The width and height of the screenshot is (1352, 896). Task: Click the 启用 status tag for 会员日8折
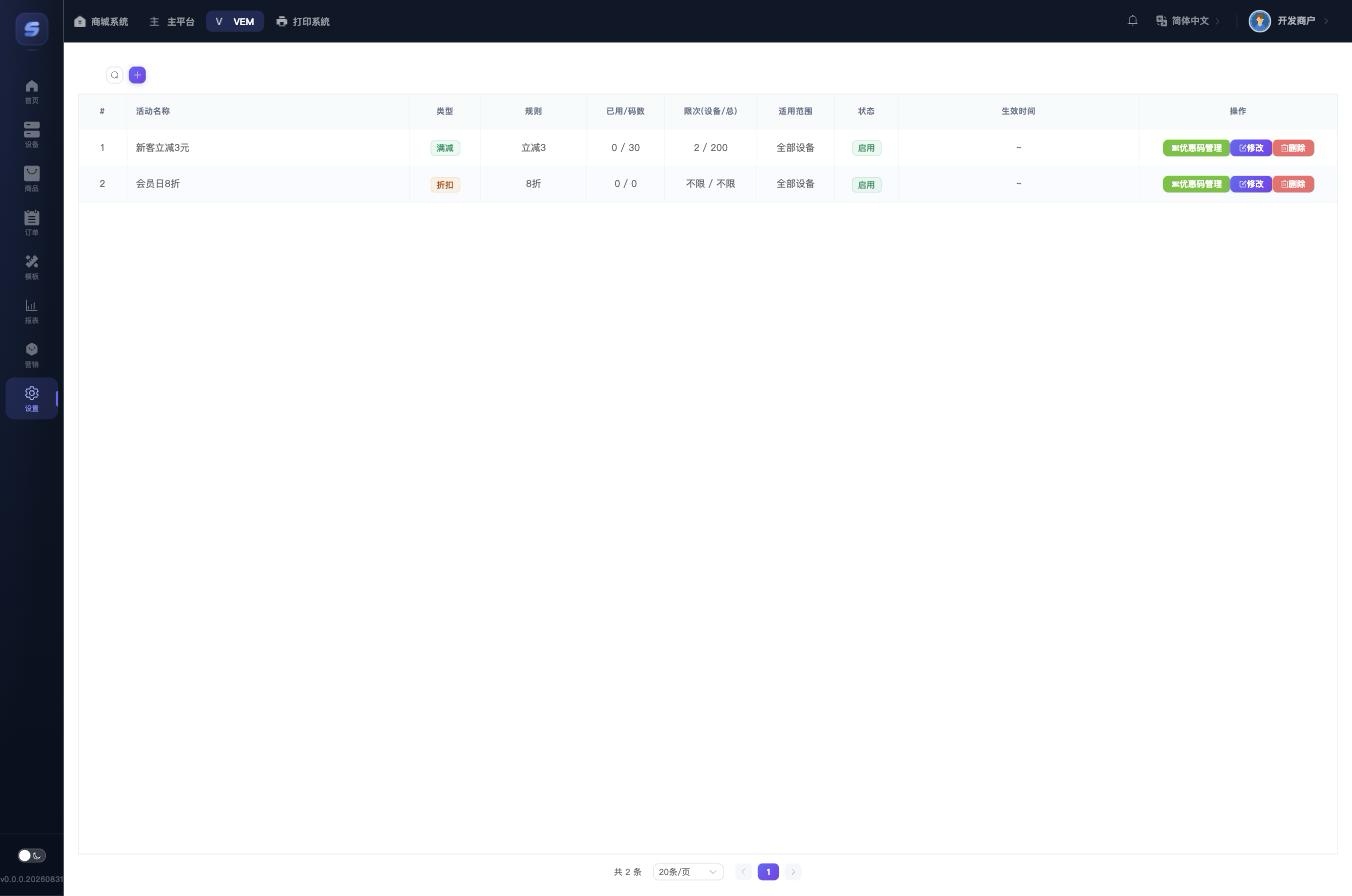pyautogui.click(x=866, y=184)
